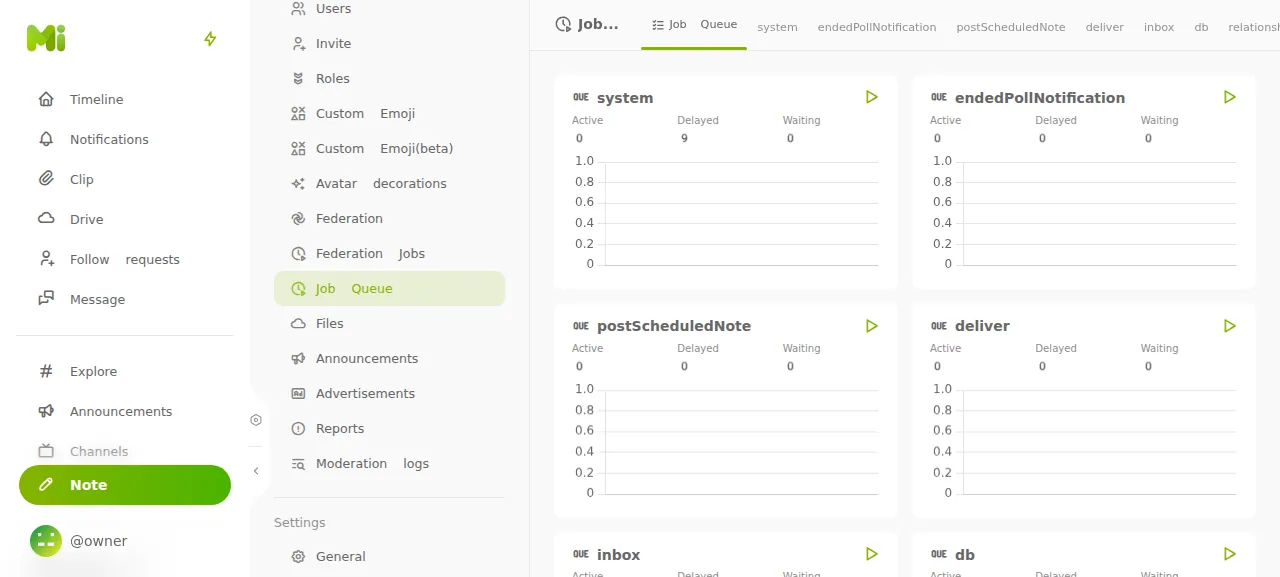Image resolution: width=1280 pixels, height=577 pixels.
Task: Open Follow requests in the sidebar
Action: coord(125,259)
